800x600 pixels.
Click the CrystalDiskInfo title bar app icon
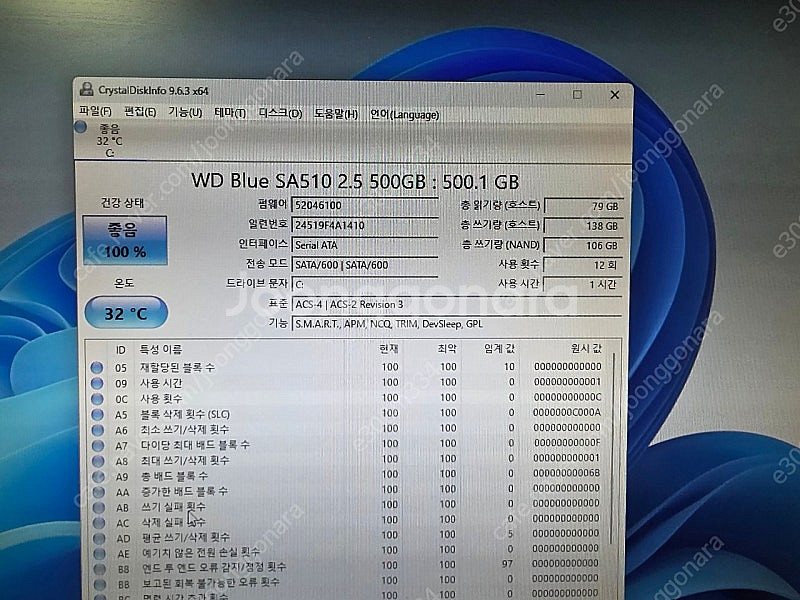[x=86, y=89]
